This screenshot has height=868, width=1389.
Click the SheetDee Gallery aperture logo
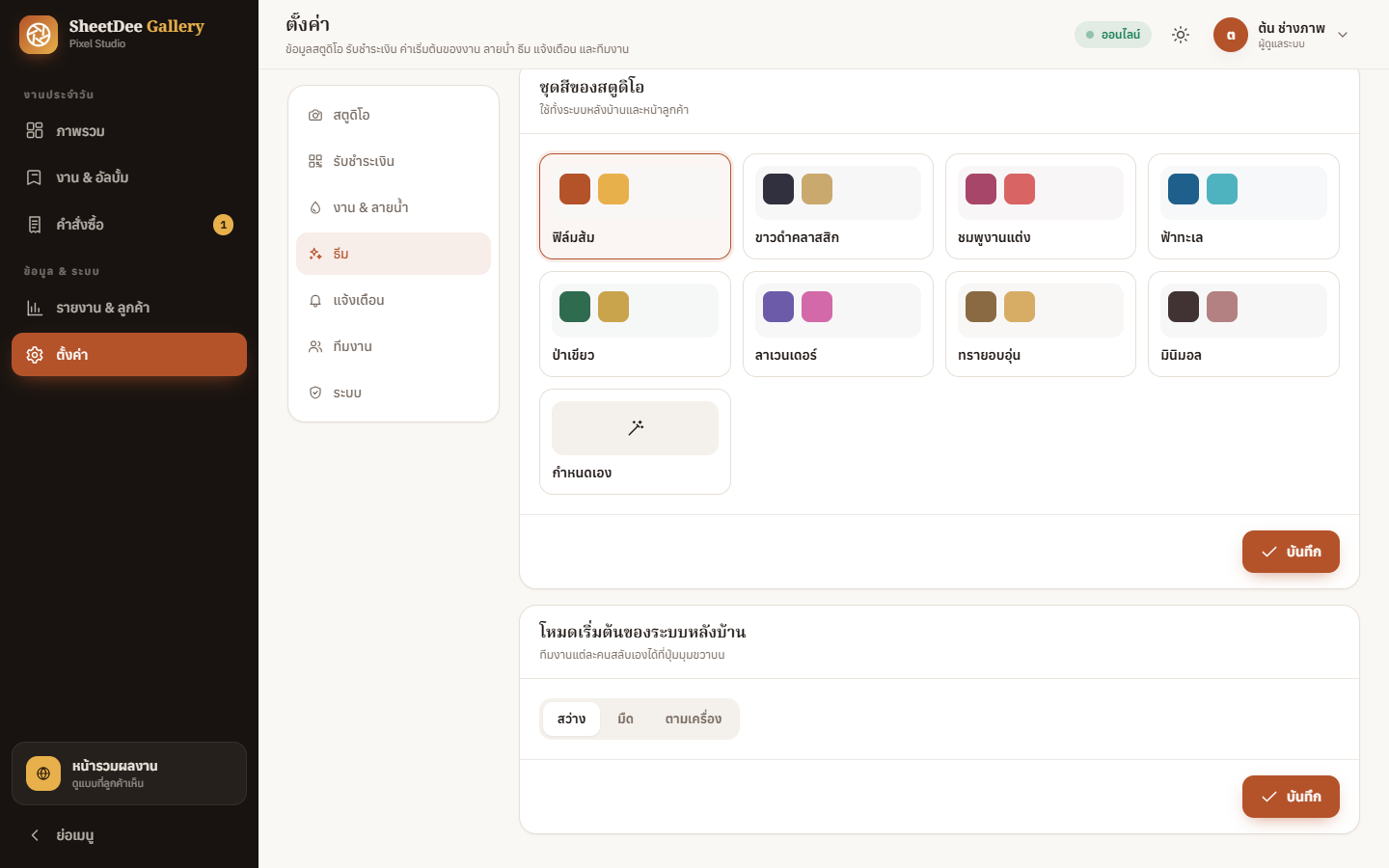pos(39,35)
